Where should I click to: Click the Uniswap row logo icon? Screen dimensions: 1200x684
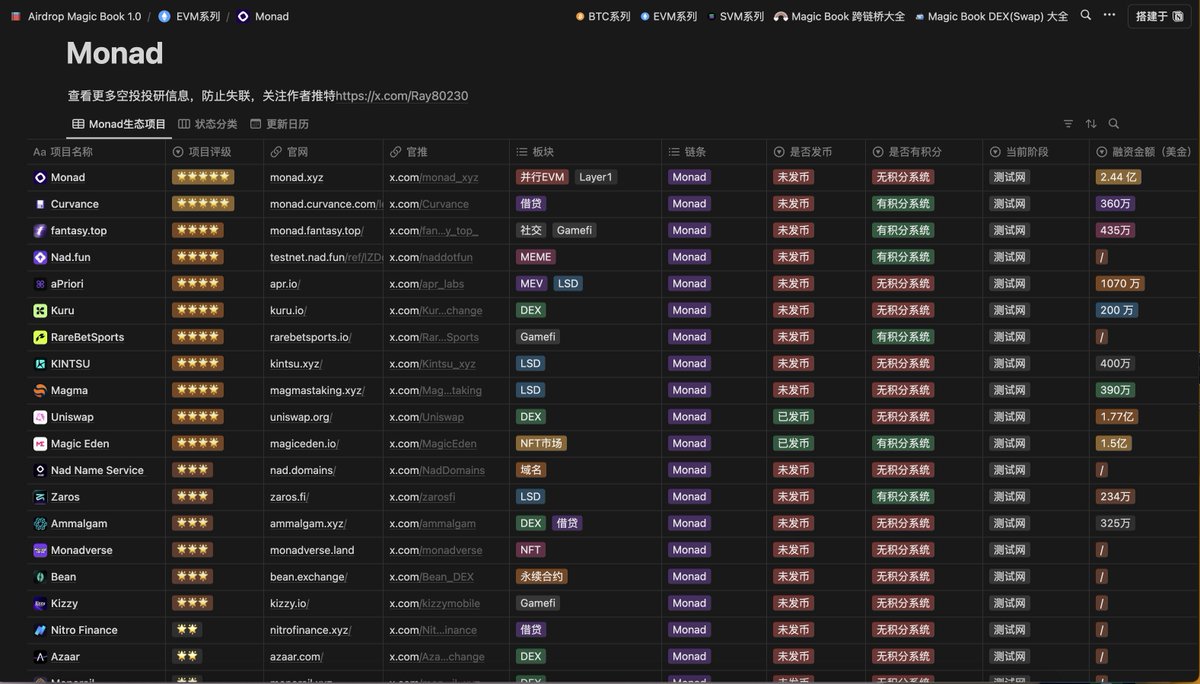point(40,417)
